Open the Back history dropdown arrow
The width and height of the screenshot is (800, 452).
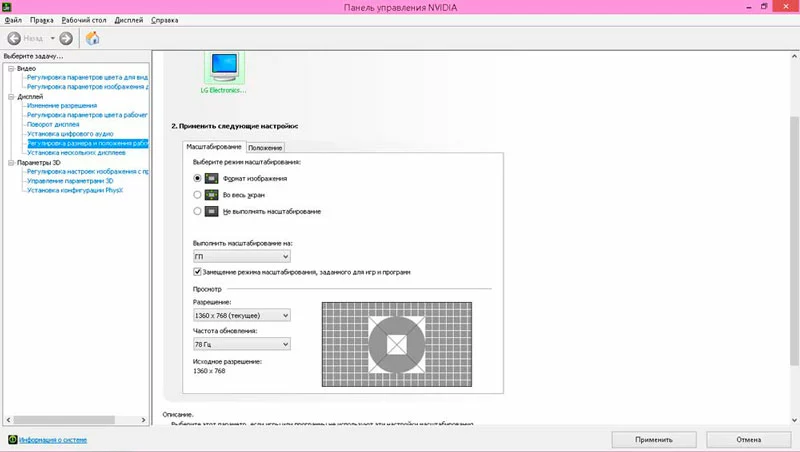point(52,38)
